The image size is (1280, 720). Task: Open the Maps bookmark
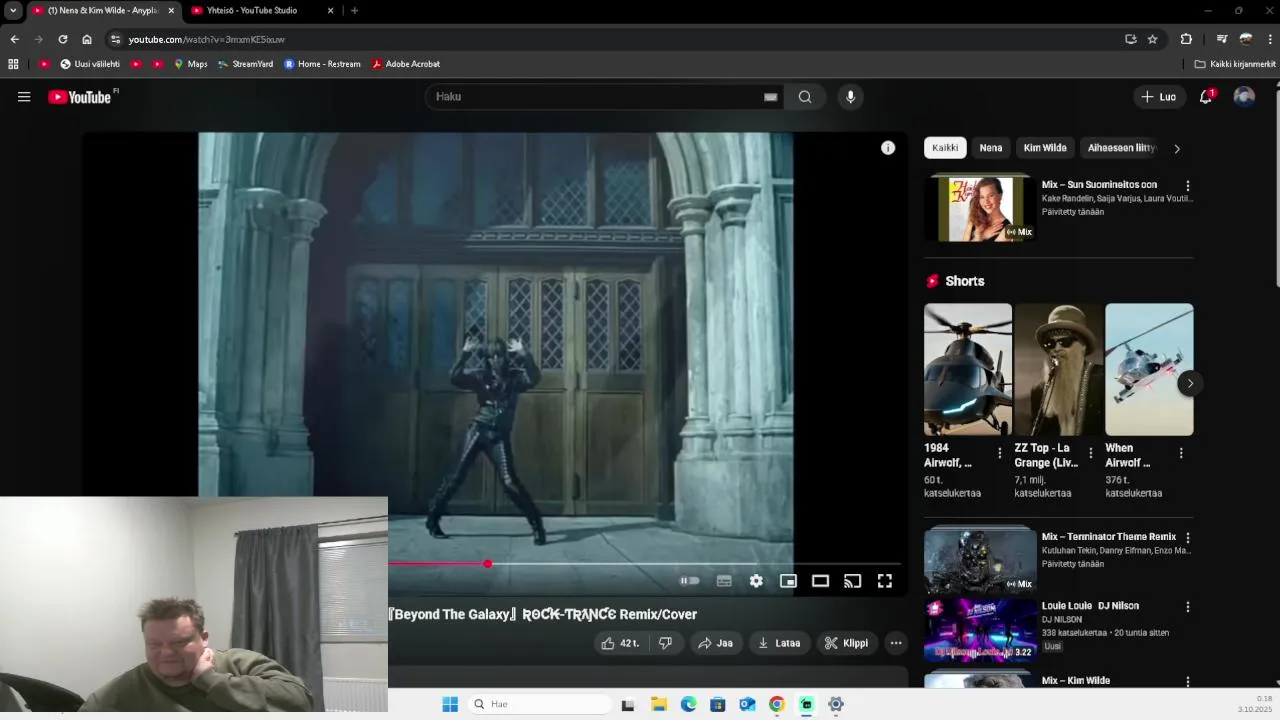(x=190, y=64)
